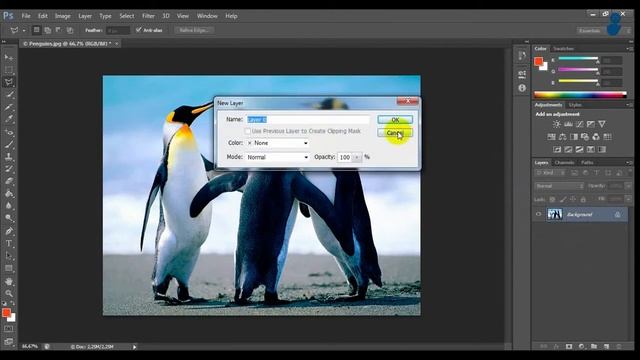This screenshot has width=640, height=360.
Task: Click the Change Screen Mode icon
Action: point(9,341)
